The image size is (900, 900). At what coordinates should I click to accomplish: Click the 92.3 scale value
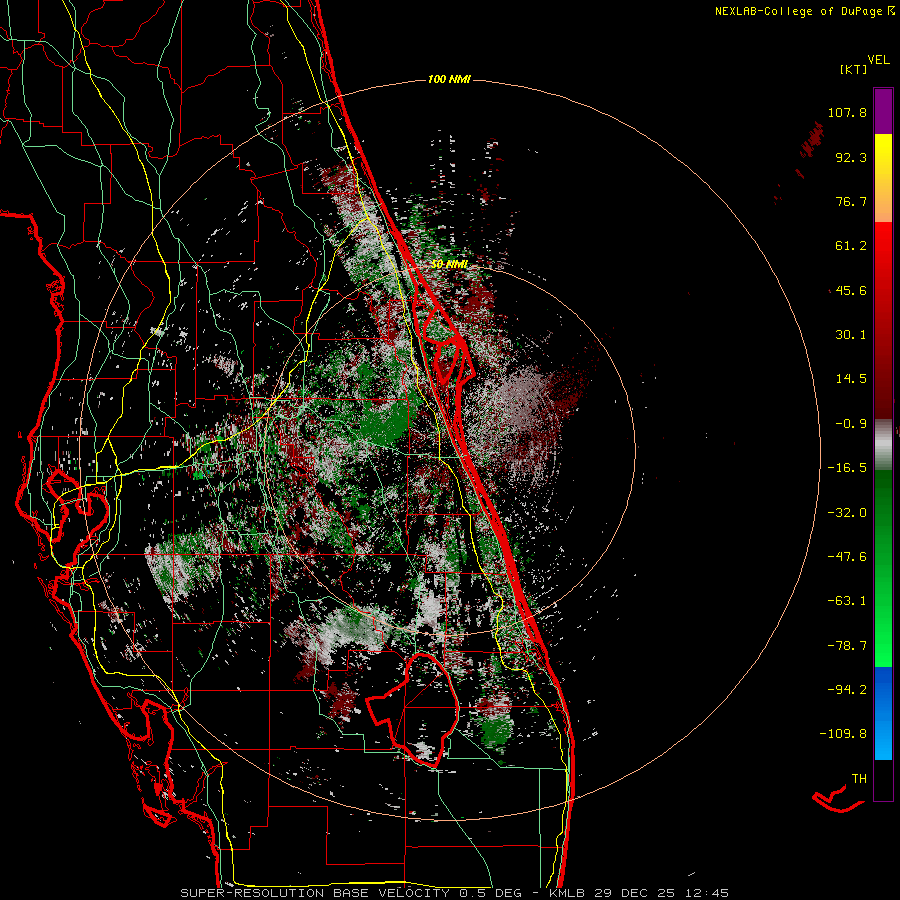851,157
